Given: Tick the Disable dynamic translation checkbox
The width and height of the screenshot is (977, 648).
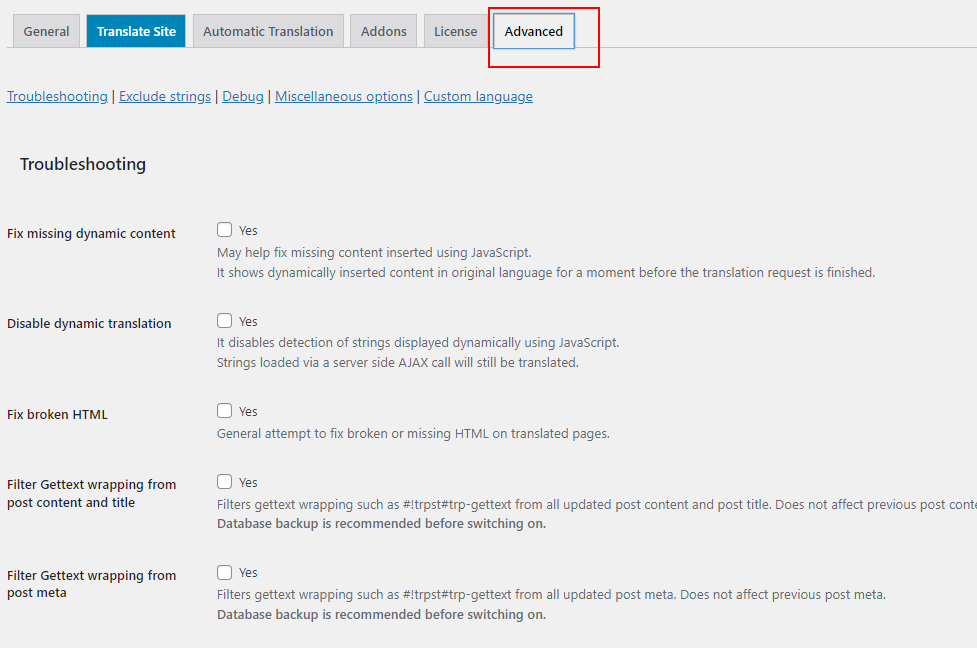Looking at the screenshot, I should [x=225, y=321].
